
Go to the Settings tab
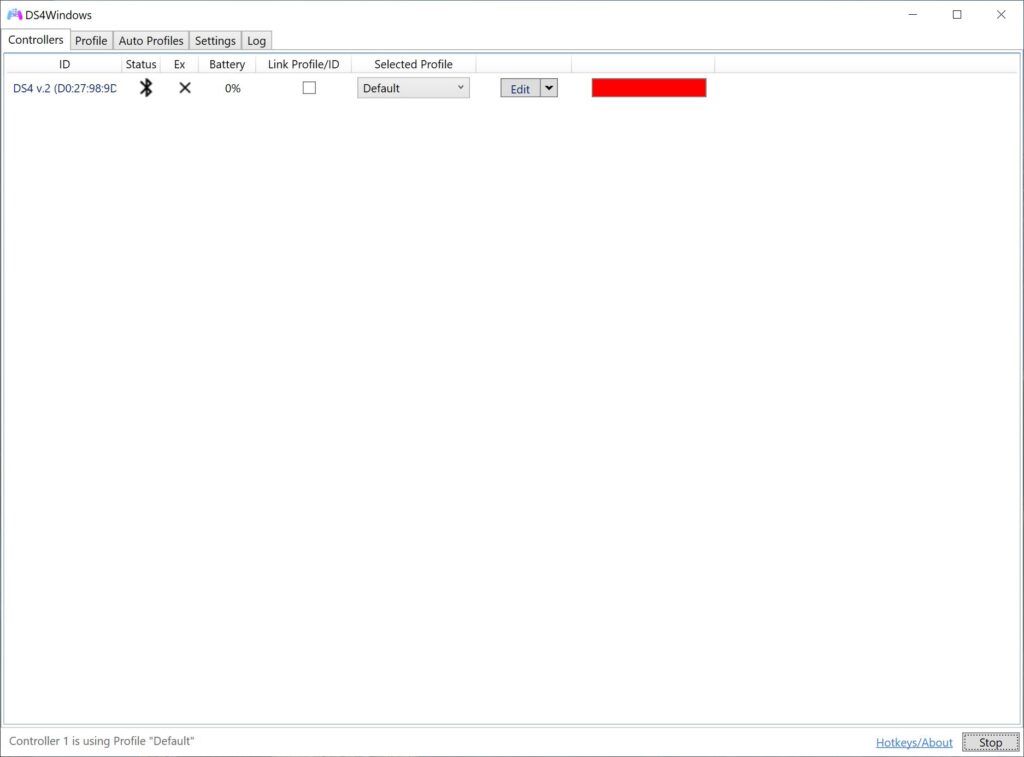point(216,40)
